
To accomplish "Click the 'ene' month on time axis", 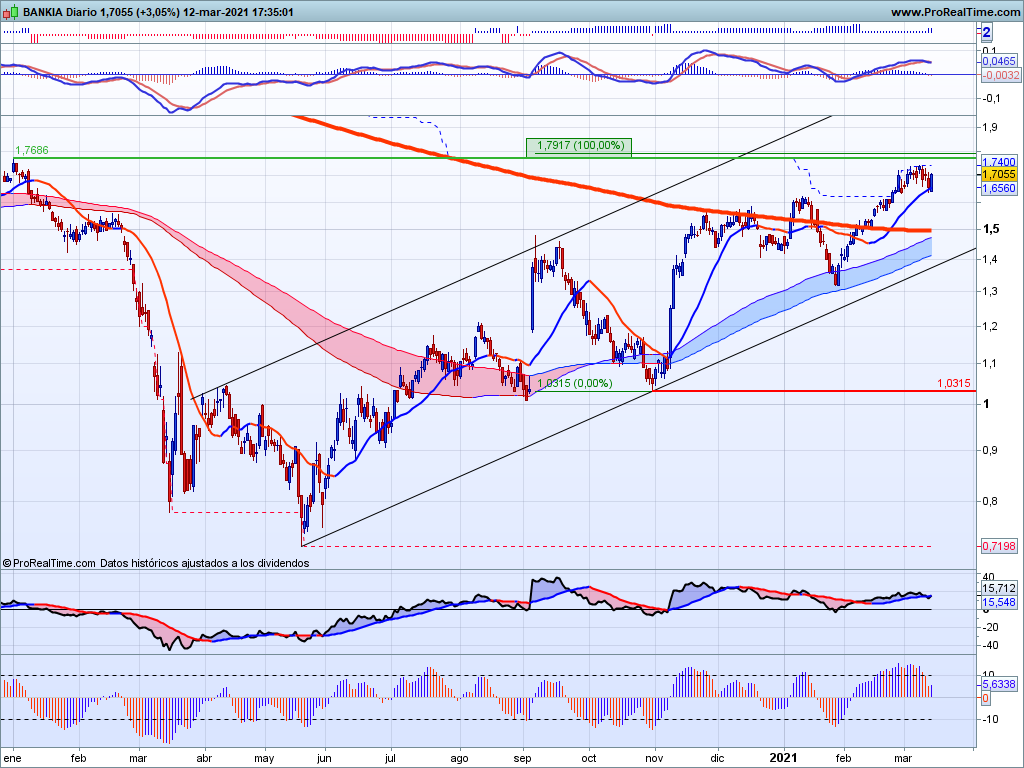I will 12,758.
